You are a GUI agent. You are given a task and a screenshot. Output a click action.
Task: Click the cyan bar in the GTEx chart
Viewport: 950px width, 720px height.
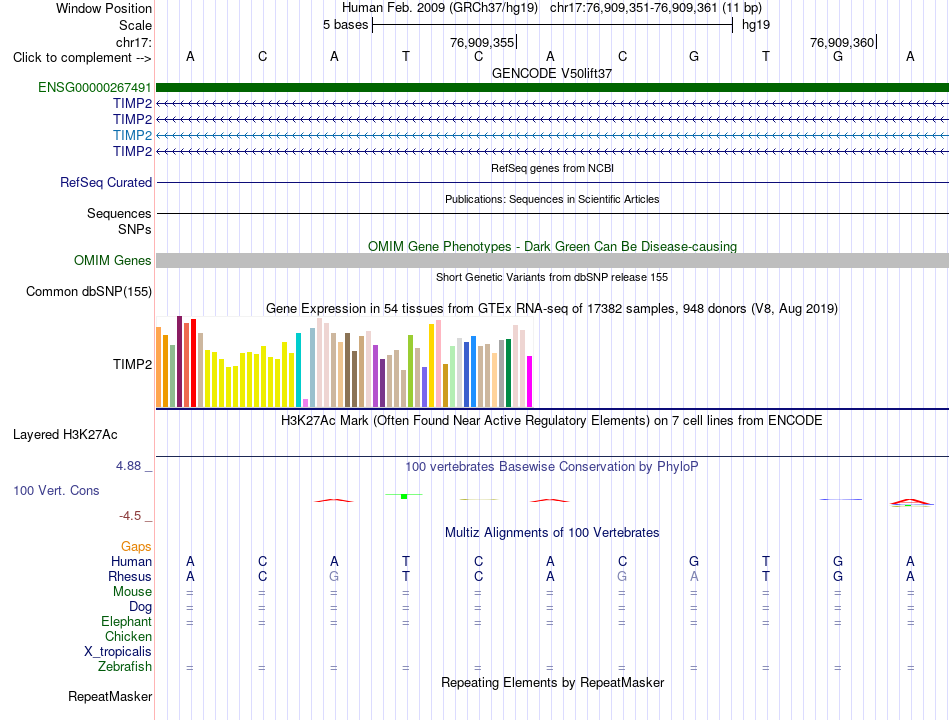pyautogui.click(x=298, y=370)
